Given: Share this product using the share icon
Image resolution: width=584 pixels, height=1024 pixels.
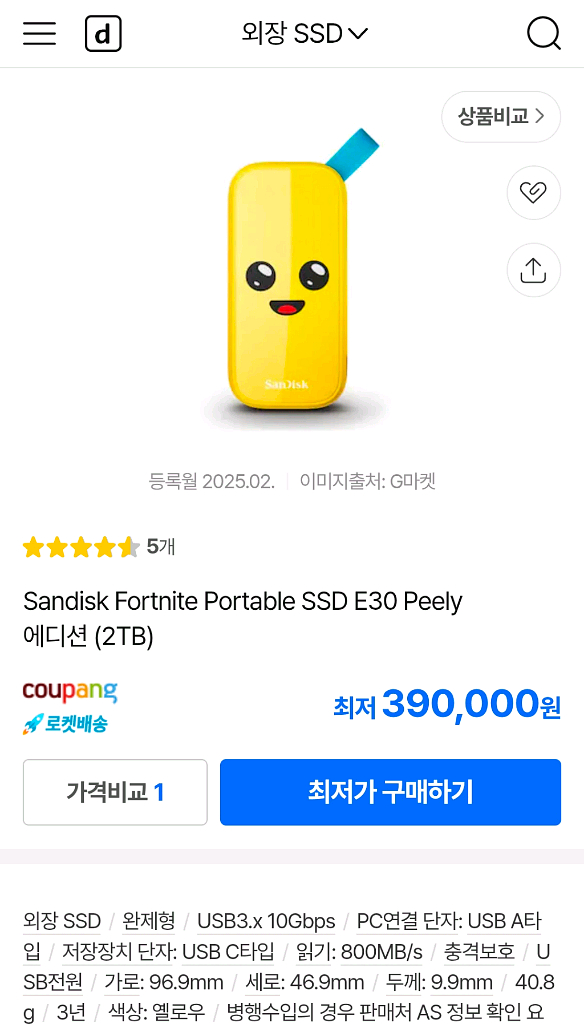Looking at the screenshot, I should tap(534, 270).
